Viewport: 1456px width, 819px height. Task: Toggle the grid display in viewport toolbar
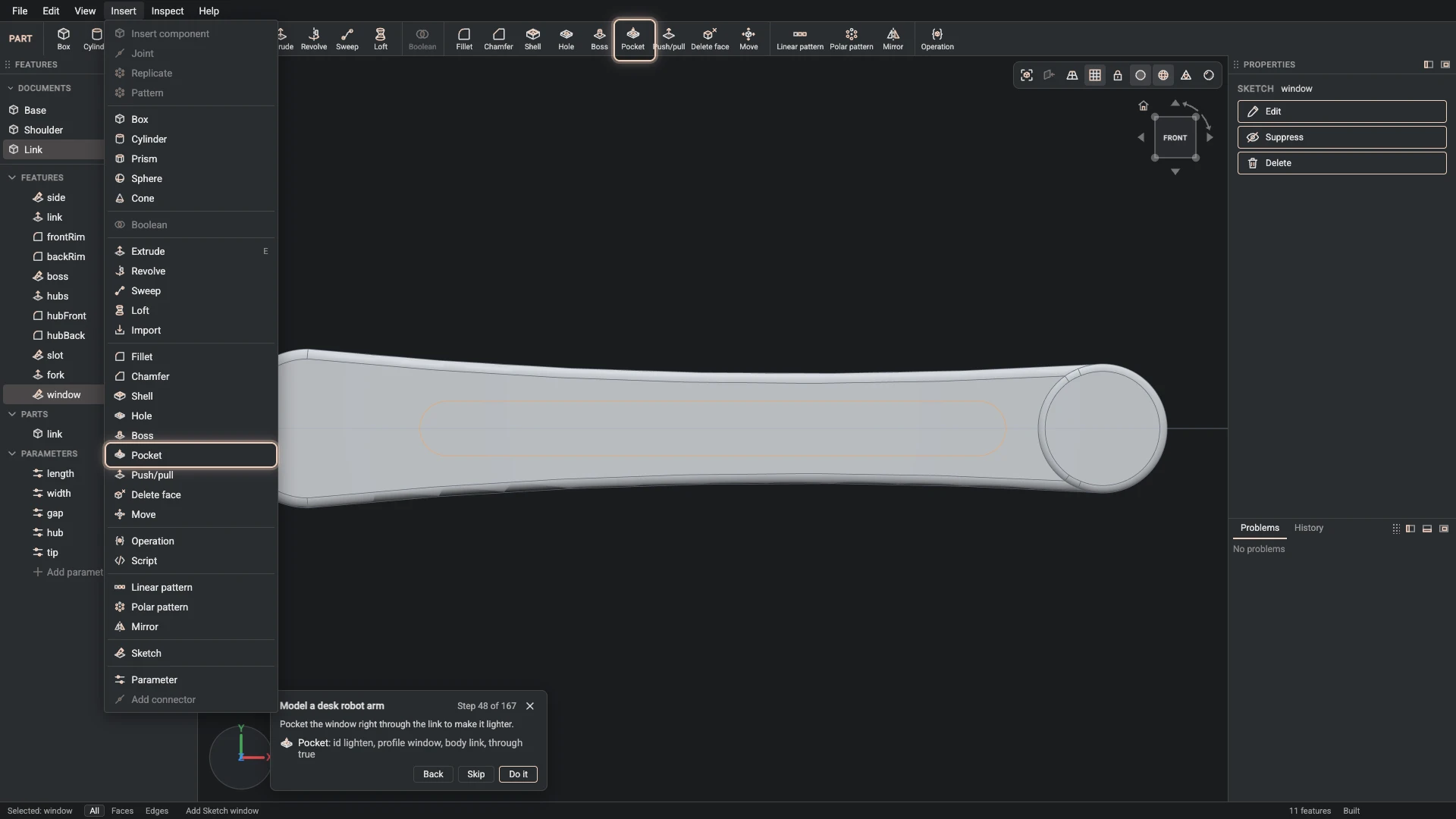(1095, 75)
